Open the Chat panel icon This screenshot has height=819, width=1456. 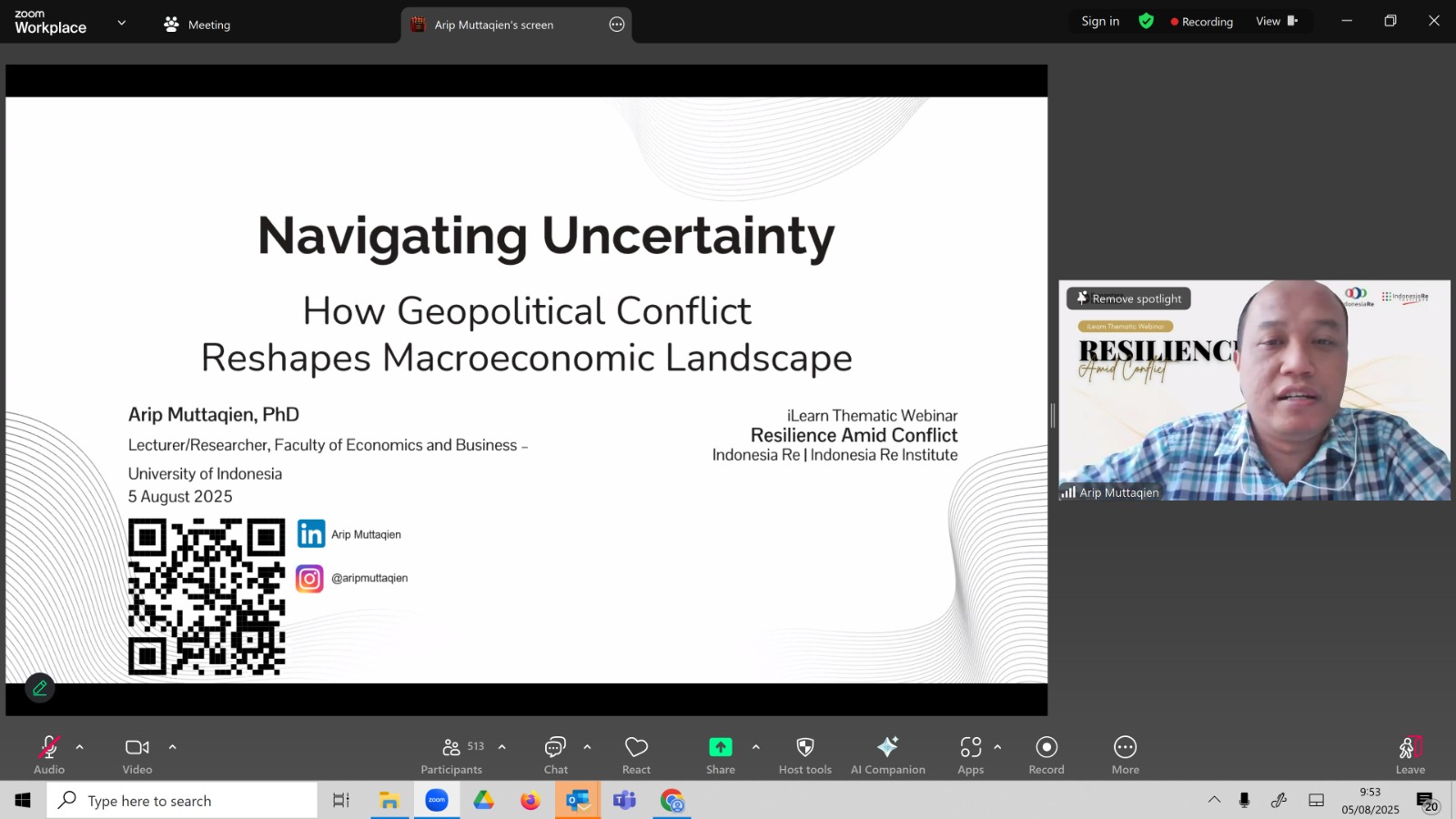point(555,747)
